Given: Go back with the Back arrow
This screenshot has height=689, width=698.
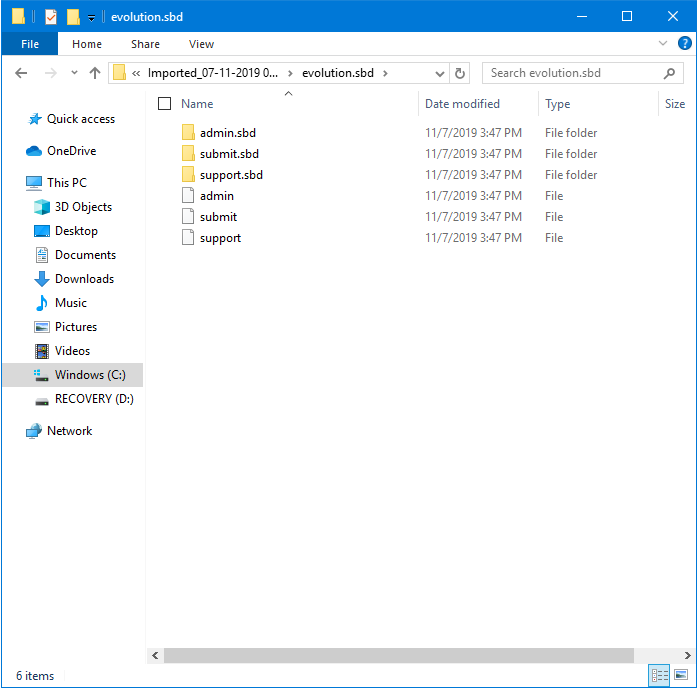Looking at the screenshot, I should [21, 73].
